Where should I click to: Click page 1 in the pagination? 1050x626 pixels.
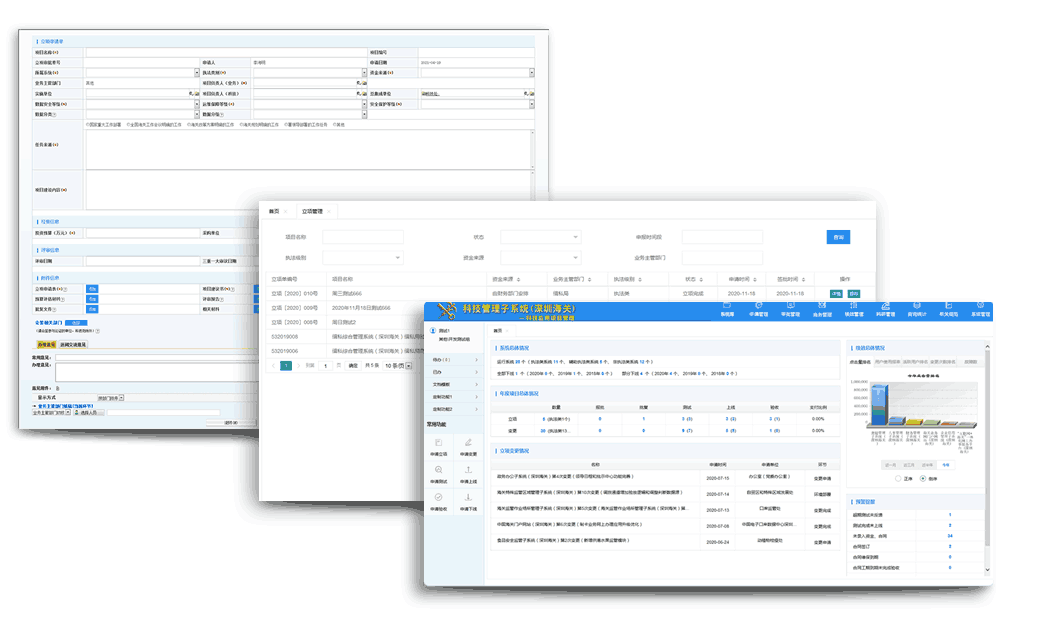click(286, 366)
